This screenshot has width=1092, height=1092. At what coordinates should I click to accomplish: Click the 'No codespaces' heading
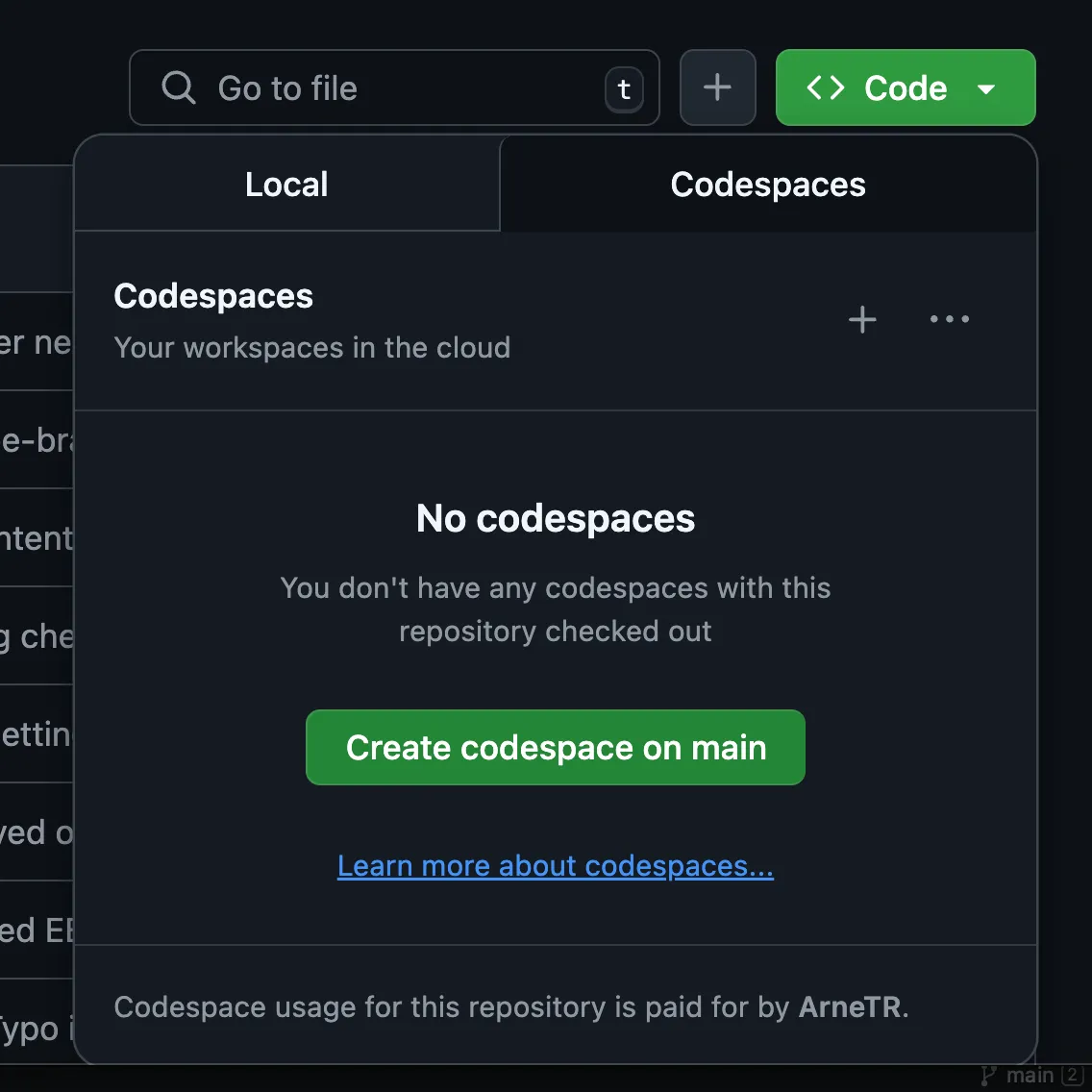555,518
